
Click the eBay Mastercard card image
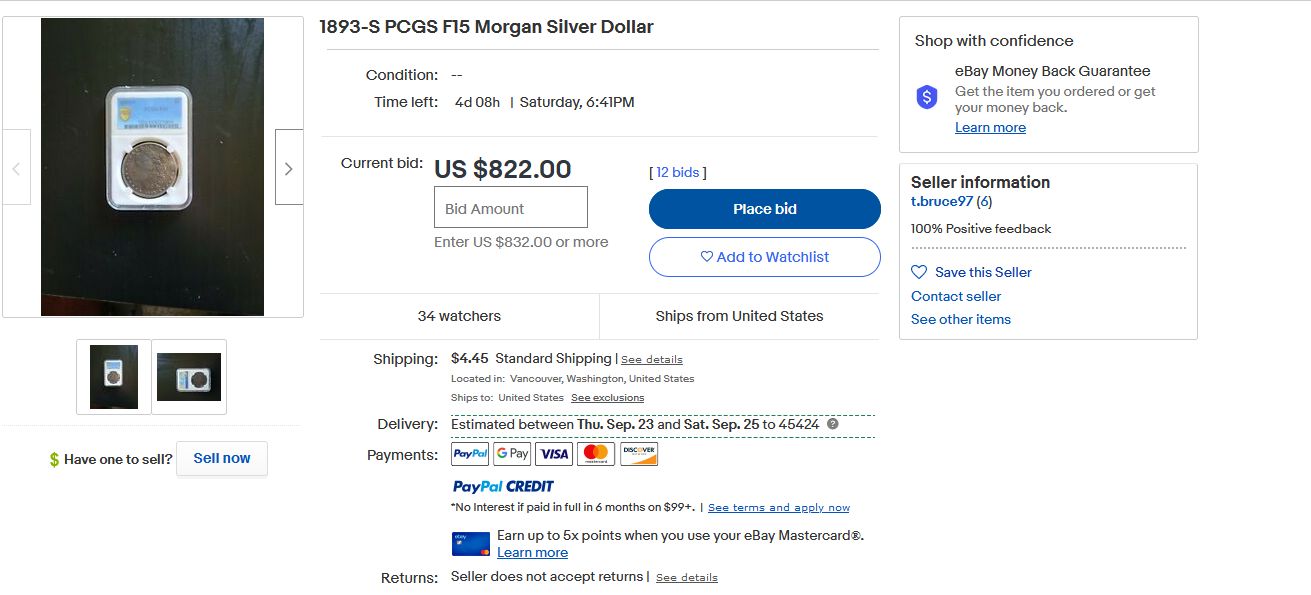pyautogui.click(x=470, y=544)
